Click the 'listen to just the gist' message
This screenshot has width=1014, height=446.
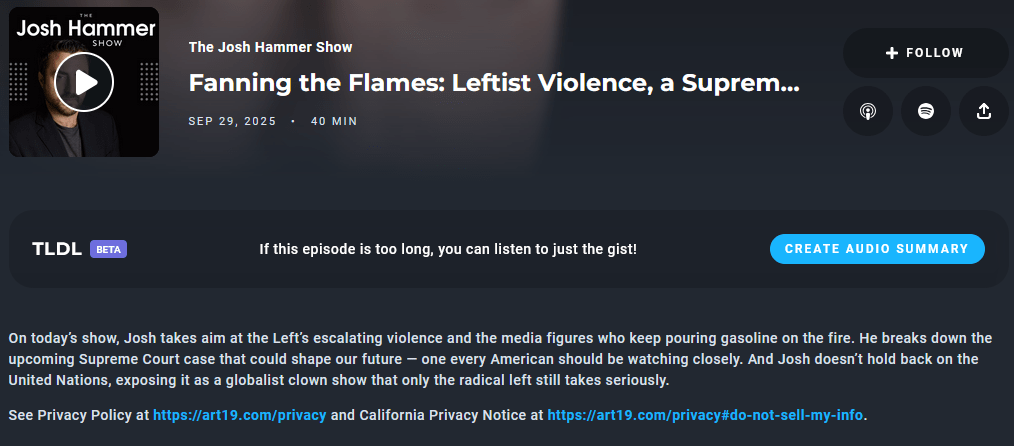pyautogui.click(x=448, y=249)
